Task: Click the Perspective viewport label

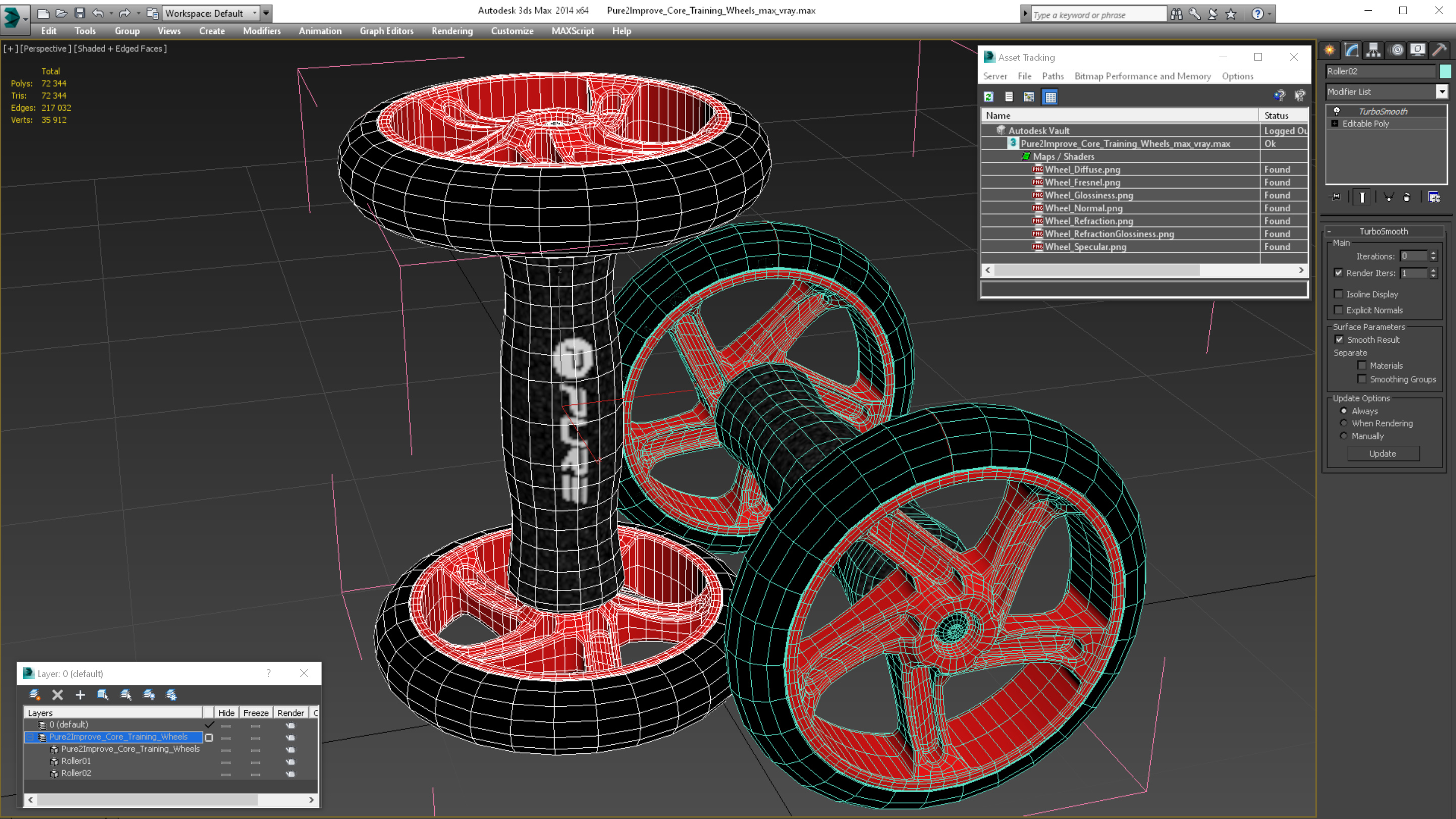Action: click(45, 49)
